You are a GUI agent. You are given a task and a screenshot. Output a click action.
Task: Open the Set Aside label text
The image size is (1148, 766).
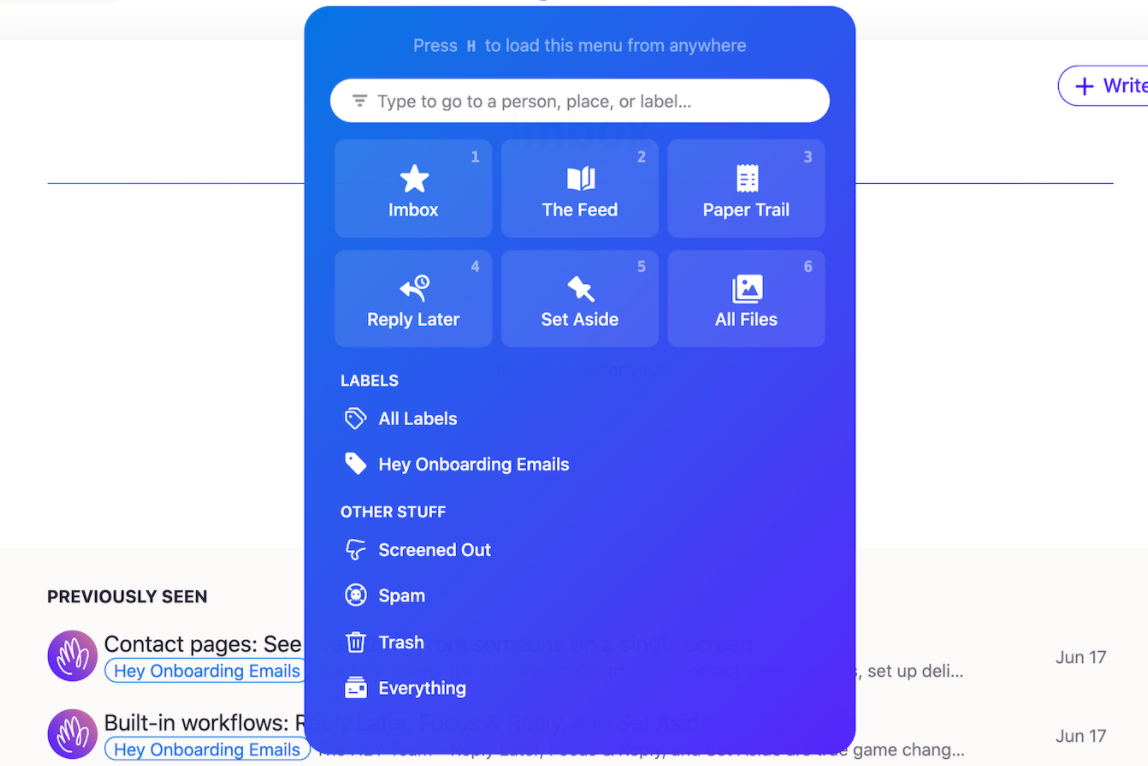[x=580, y=320]
